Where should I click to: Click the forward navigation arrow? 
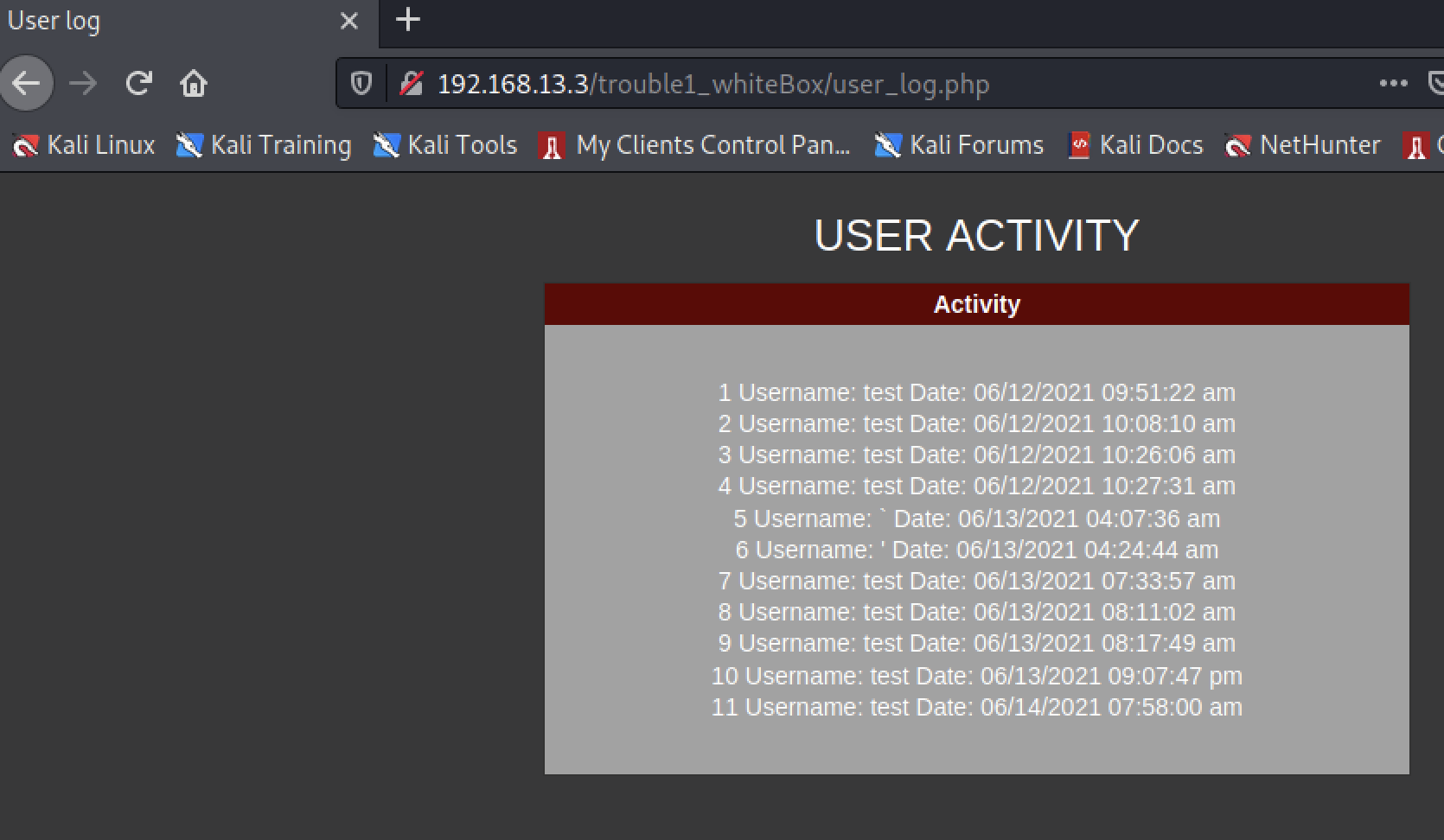(x=83, y=84)
